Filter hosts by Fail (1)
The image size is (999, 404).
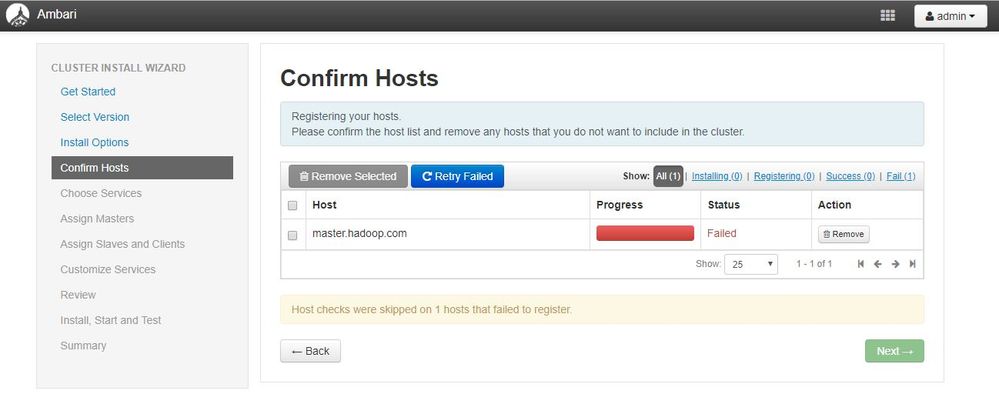pyautogui.click(x=900, y=176)
